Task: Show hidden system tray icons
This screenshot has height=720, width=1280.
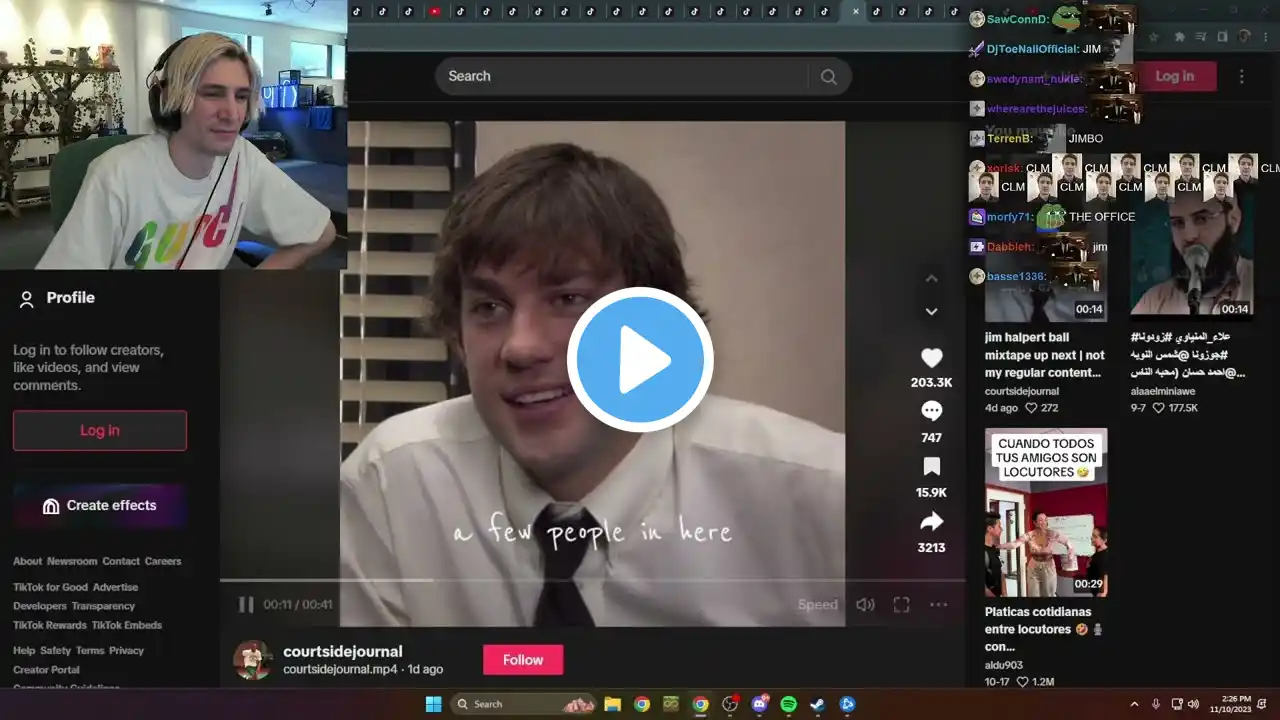Action: tap(1134, 704)
